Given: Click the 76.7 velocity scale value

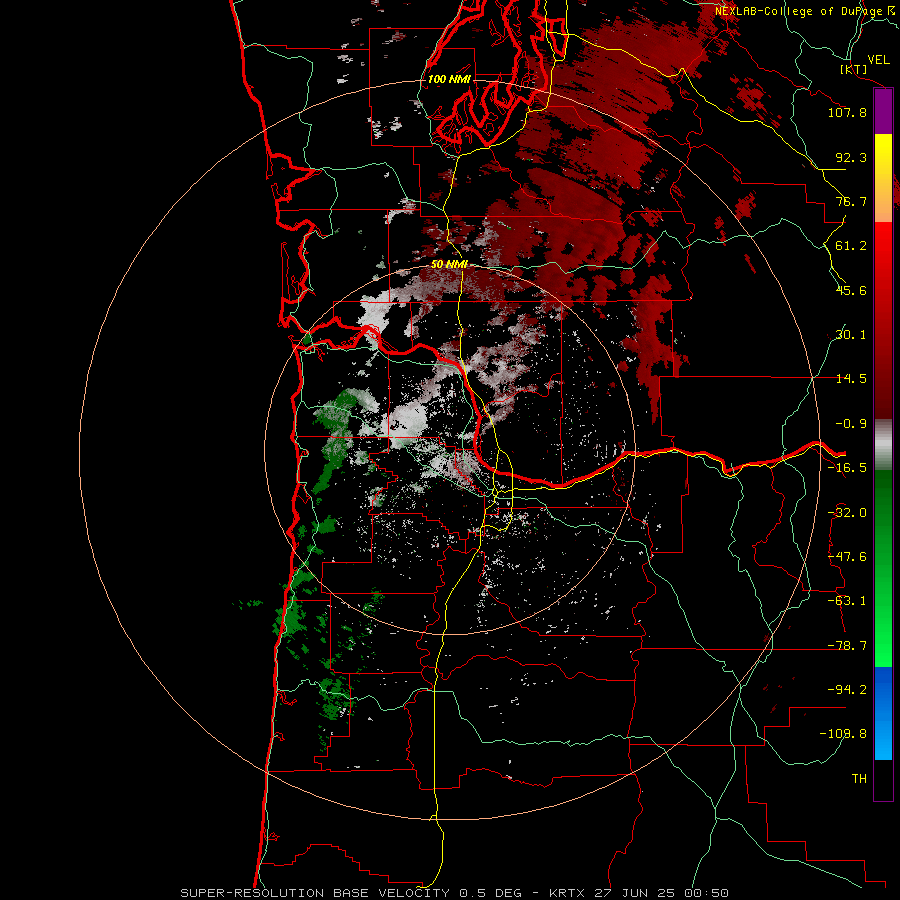Looking at the screenshot, I should tap(851, 201).
